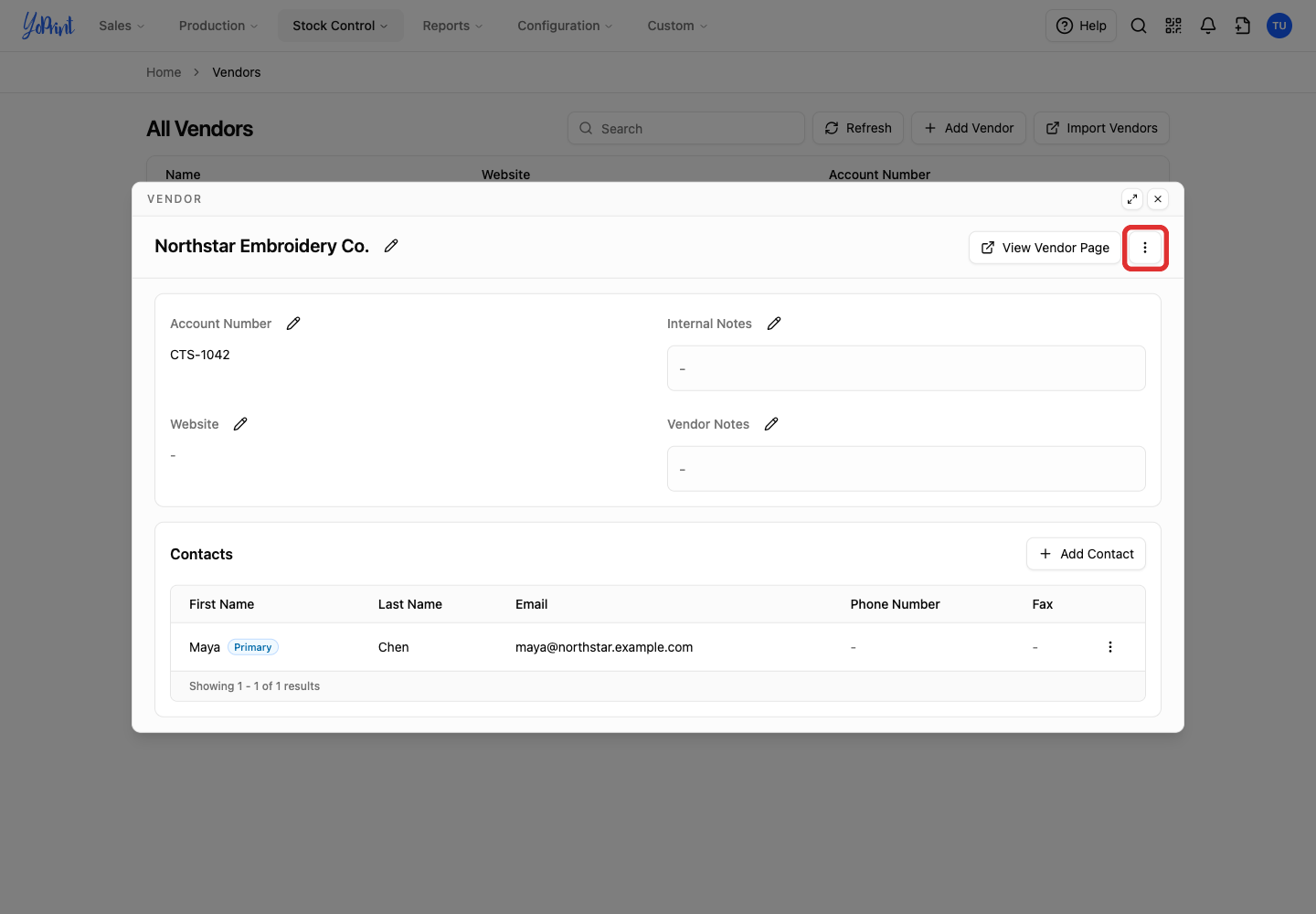Edit the Account Number field

click(293, 324)
